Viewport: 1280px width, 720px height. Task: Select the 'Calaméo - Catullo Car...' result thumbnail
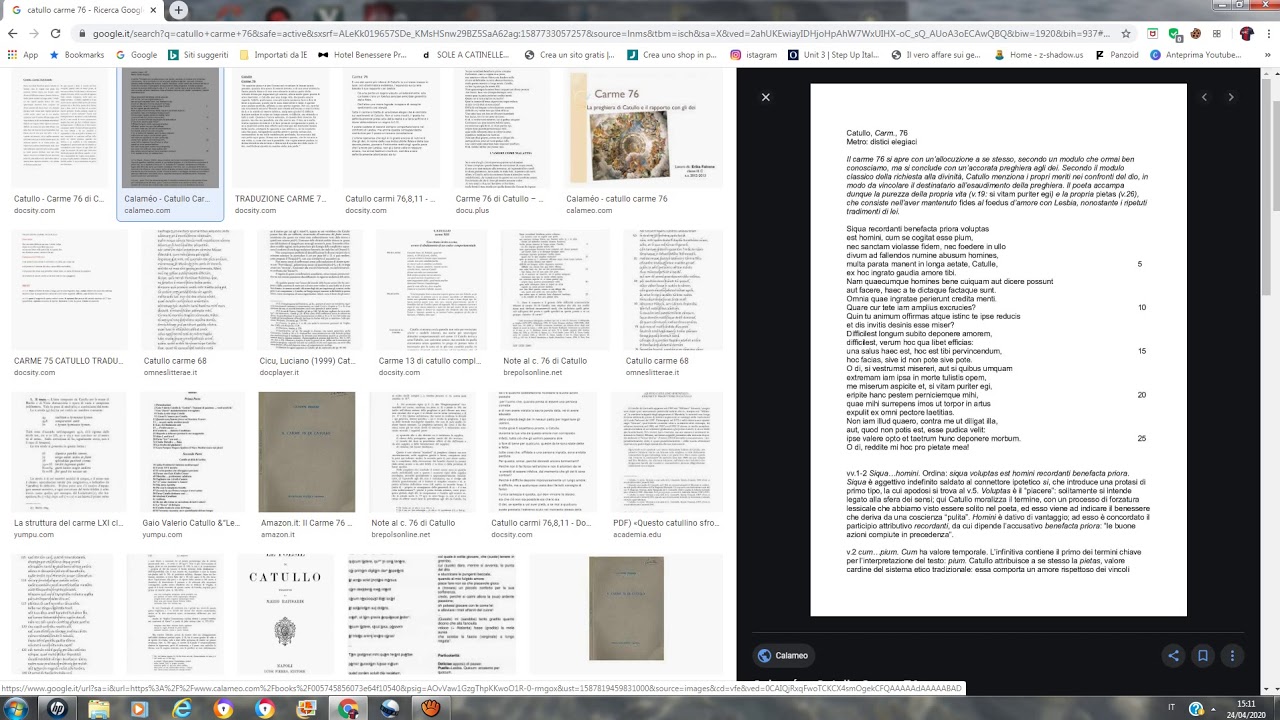168,129
